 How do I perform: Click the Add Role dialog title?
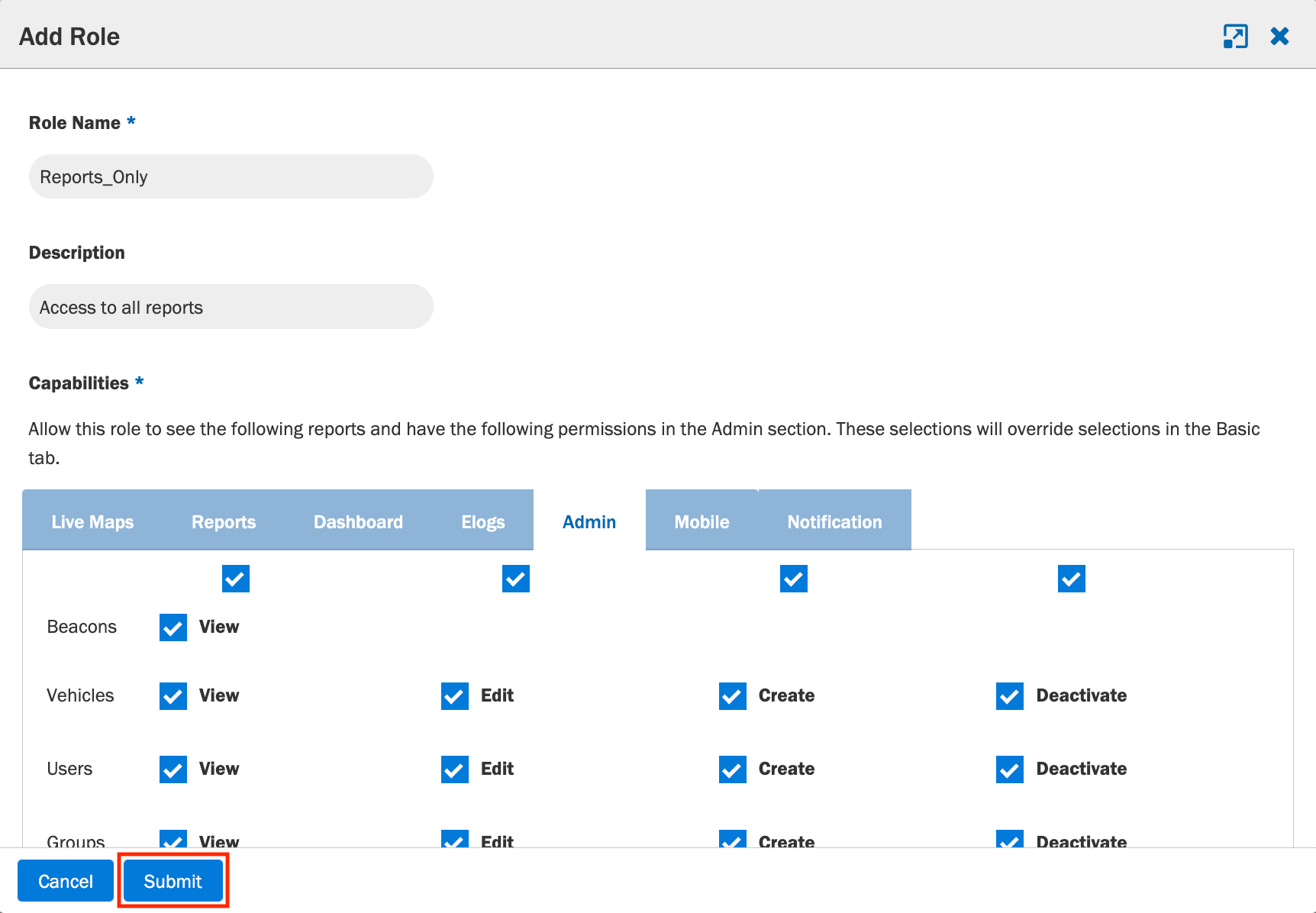click(x=69, y=37)
